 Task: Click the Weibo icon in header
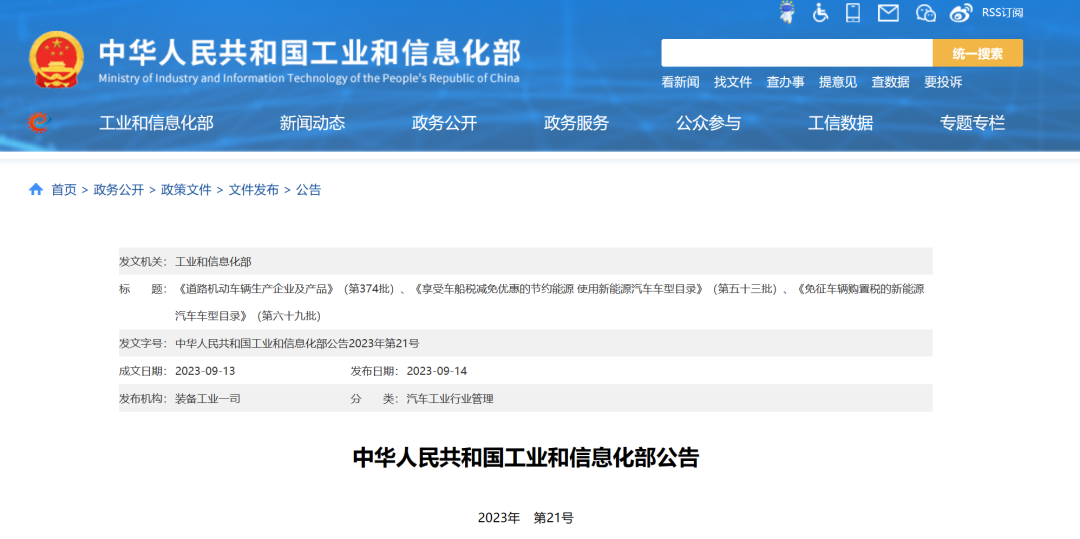(x=961, y=13)
